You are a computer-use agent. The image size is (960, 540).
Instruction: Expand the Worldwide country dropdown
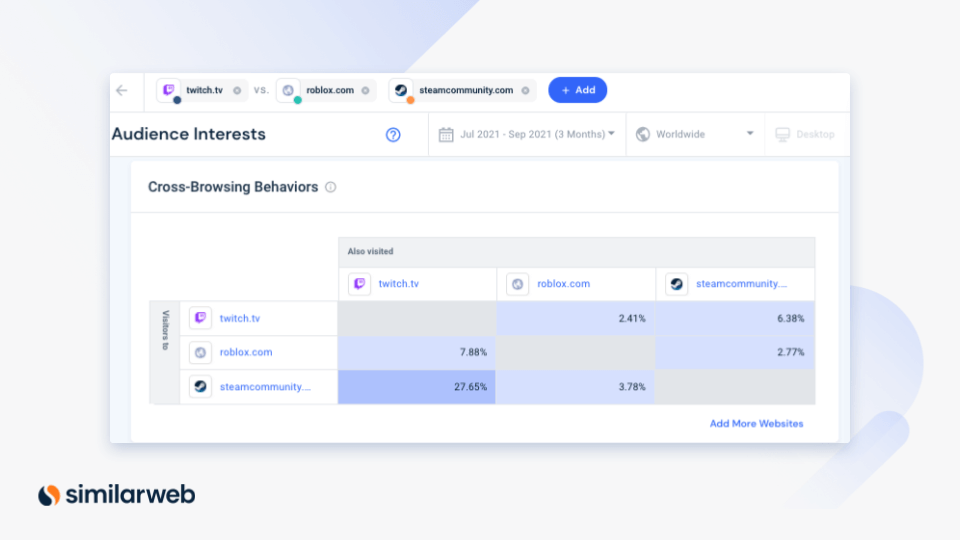tap(694, 134)
